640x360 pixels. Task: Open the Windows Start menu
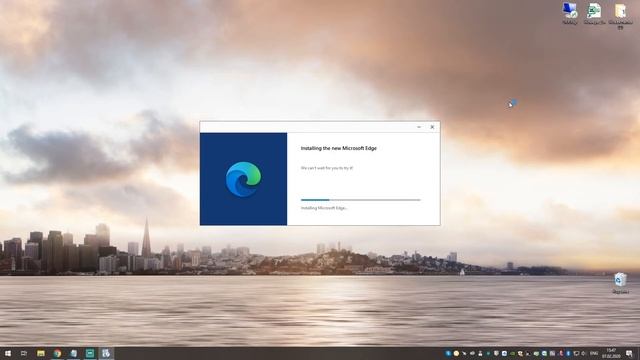point(8,353)
